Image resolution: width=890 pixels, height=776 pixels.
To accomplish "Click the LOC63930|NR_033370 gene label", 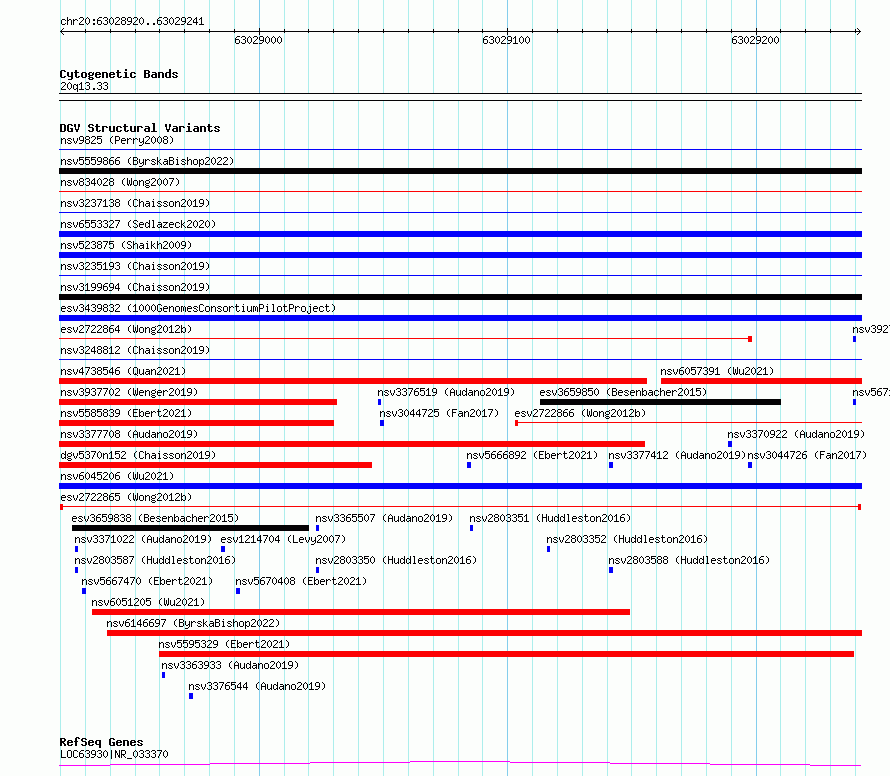I will 114,754.
